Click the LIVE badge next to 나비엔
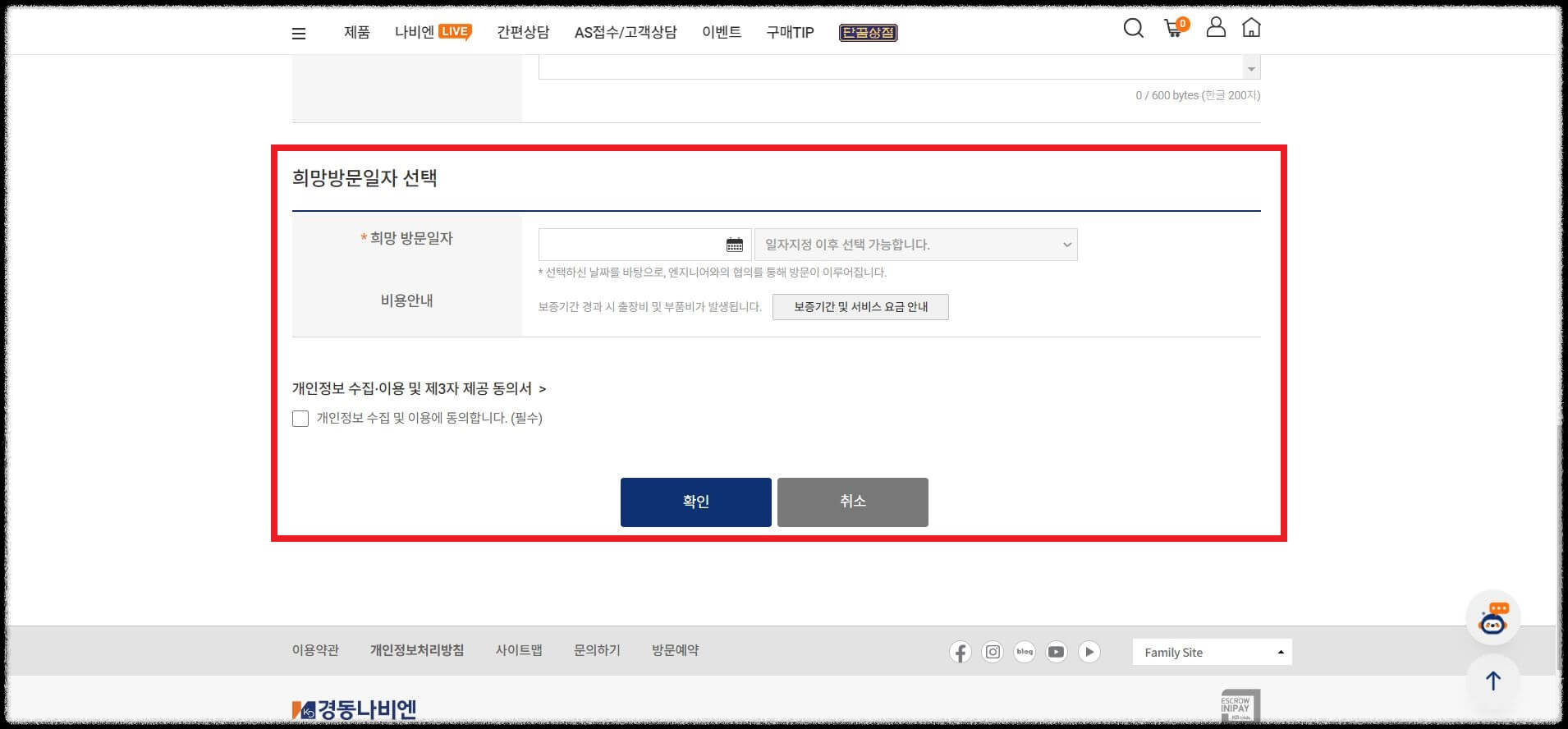The height and width of the screenshot is (729, 1568). (455, 31)
